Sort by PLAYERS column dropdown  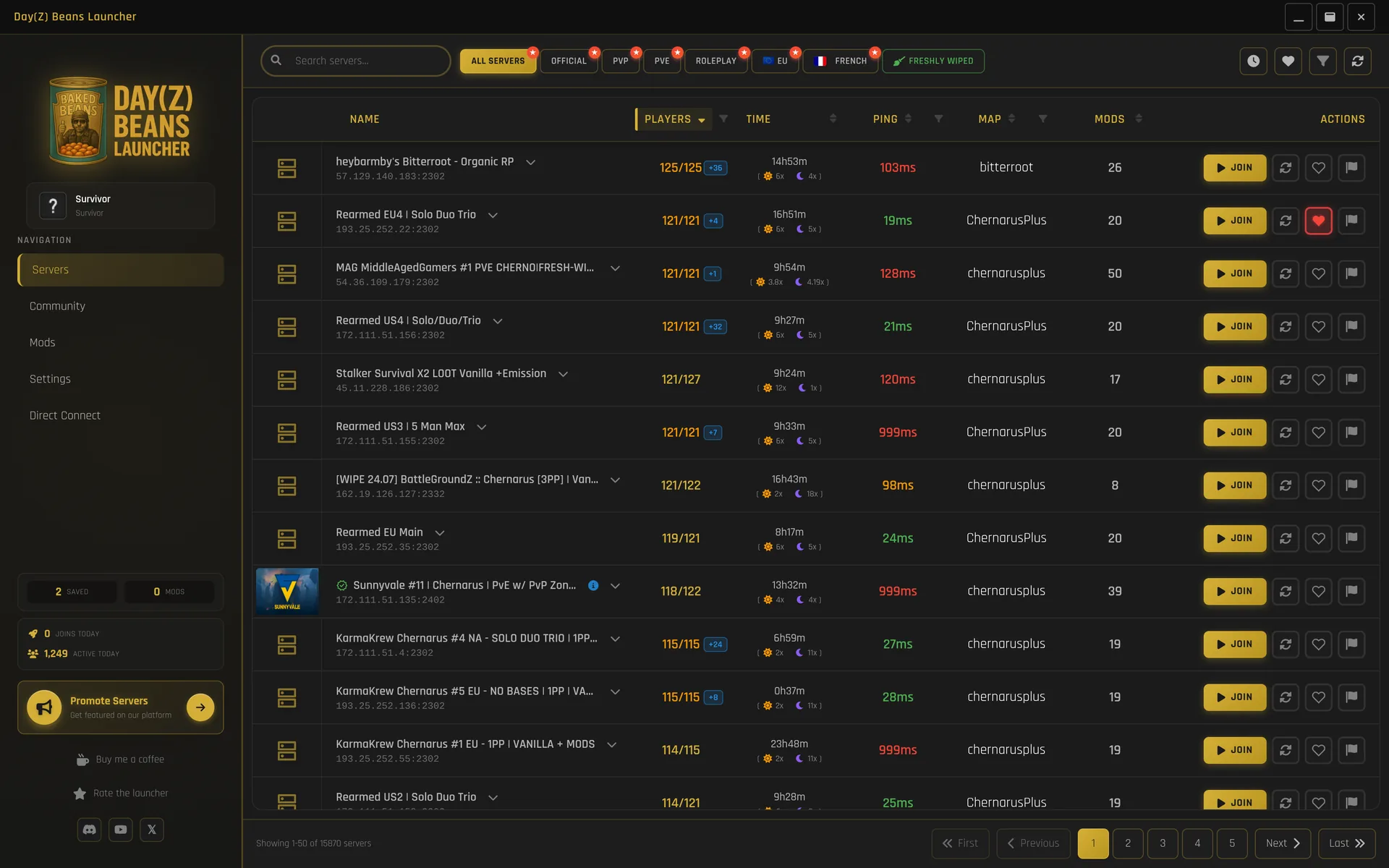pos(674,119)
